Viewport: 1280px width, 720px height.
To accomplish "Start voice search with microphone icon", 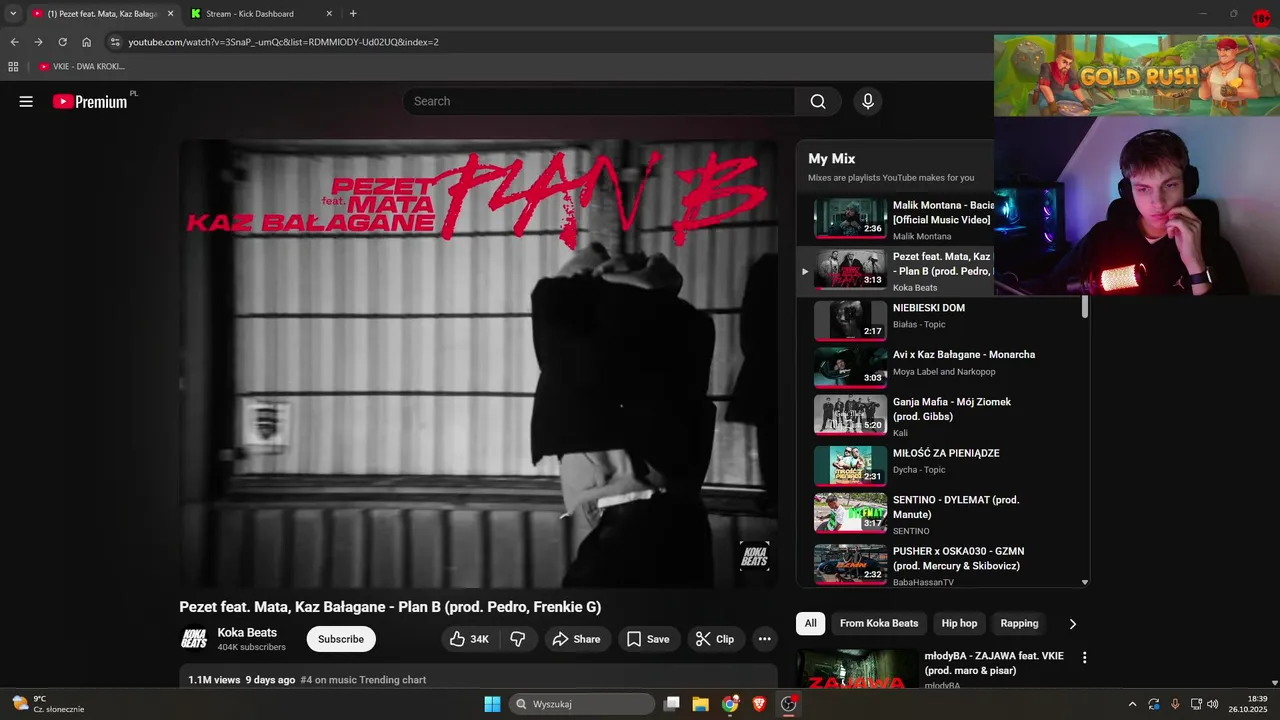I will click(x=868, y=101).
